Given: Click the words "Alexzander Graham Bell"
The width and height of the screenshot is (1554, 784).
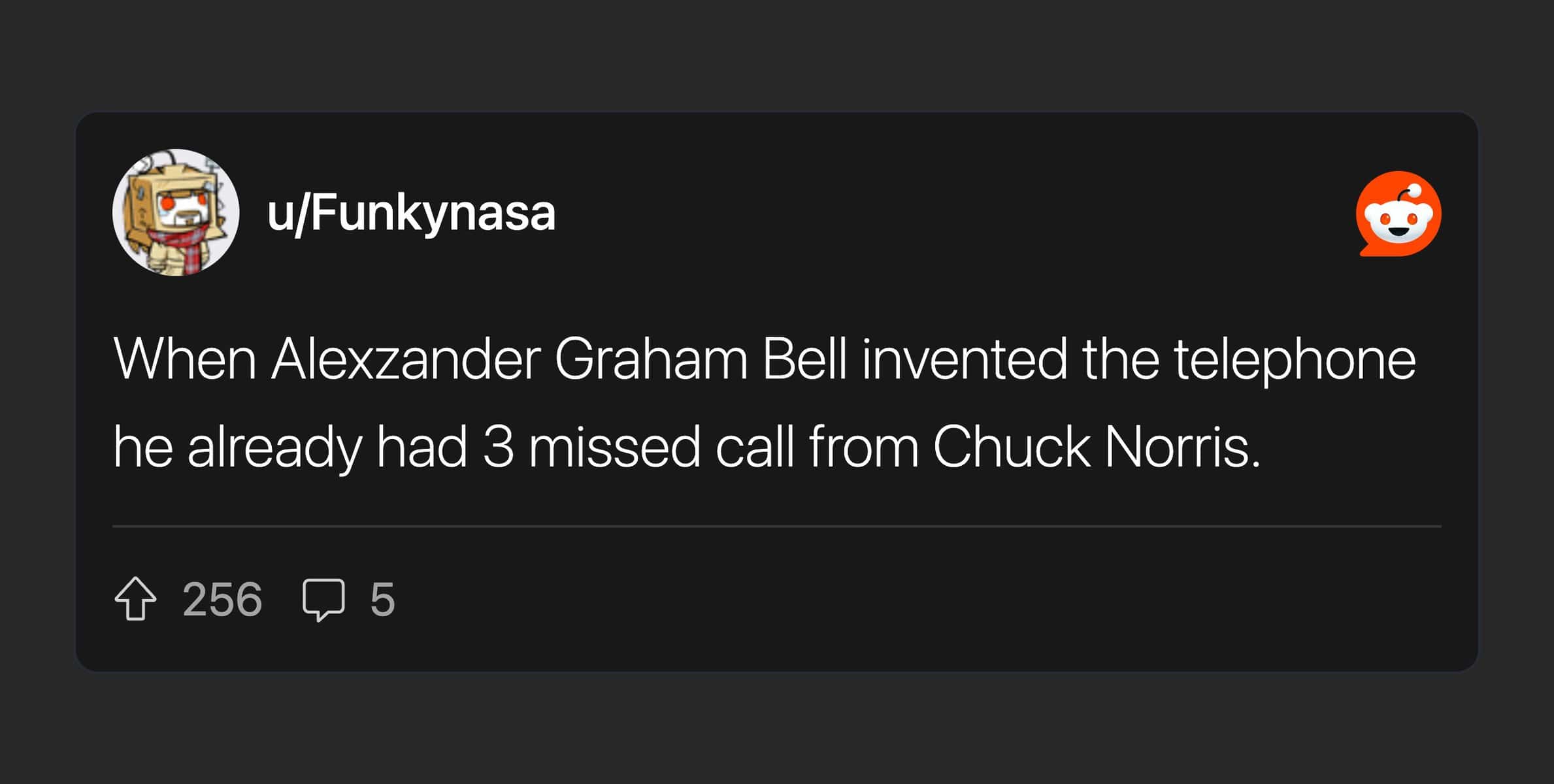Looking at the screenshot, I should [x=558, y=359].
